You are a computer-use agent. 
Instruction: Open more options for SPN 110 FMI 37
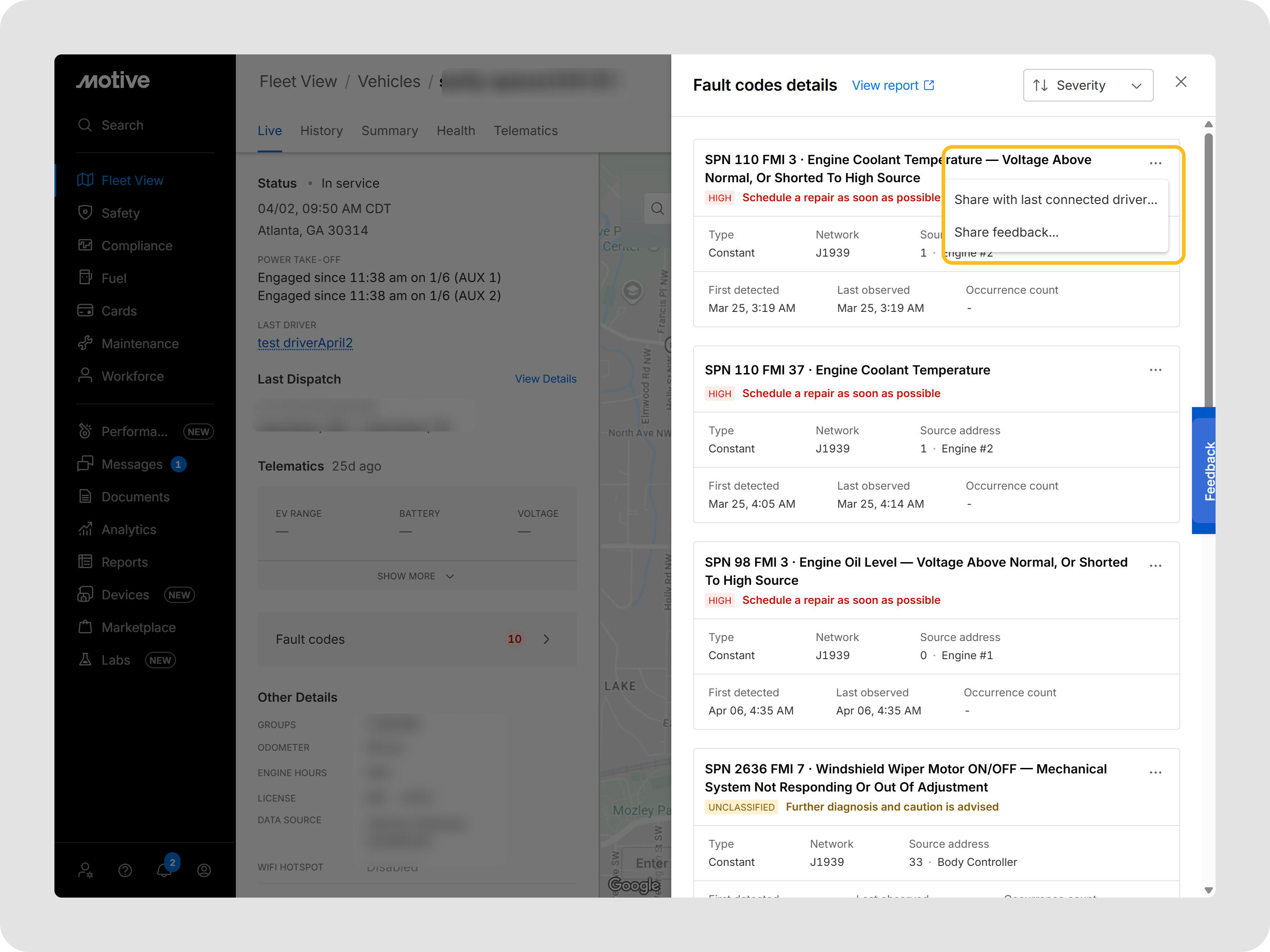coord(1156,371)
